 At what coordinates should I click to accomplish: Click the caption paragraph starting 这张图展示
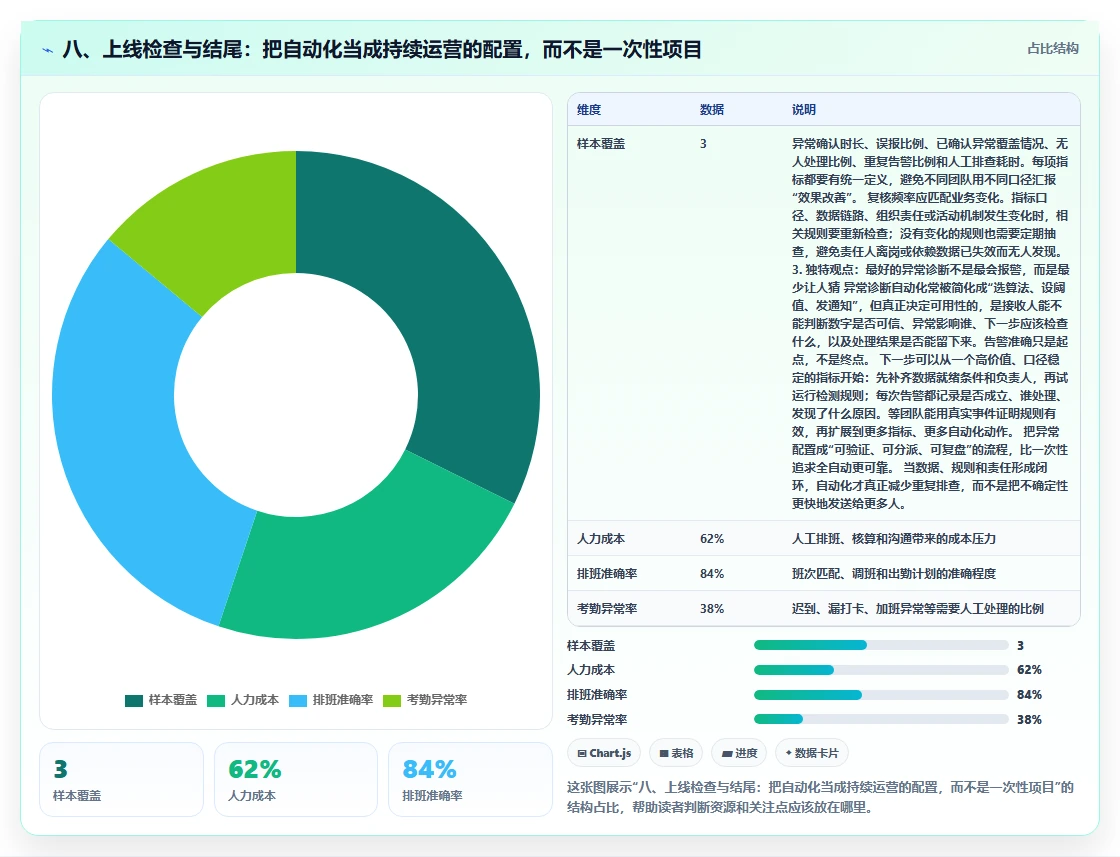[820, 797]
